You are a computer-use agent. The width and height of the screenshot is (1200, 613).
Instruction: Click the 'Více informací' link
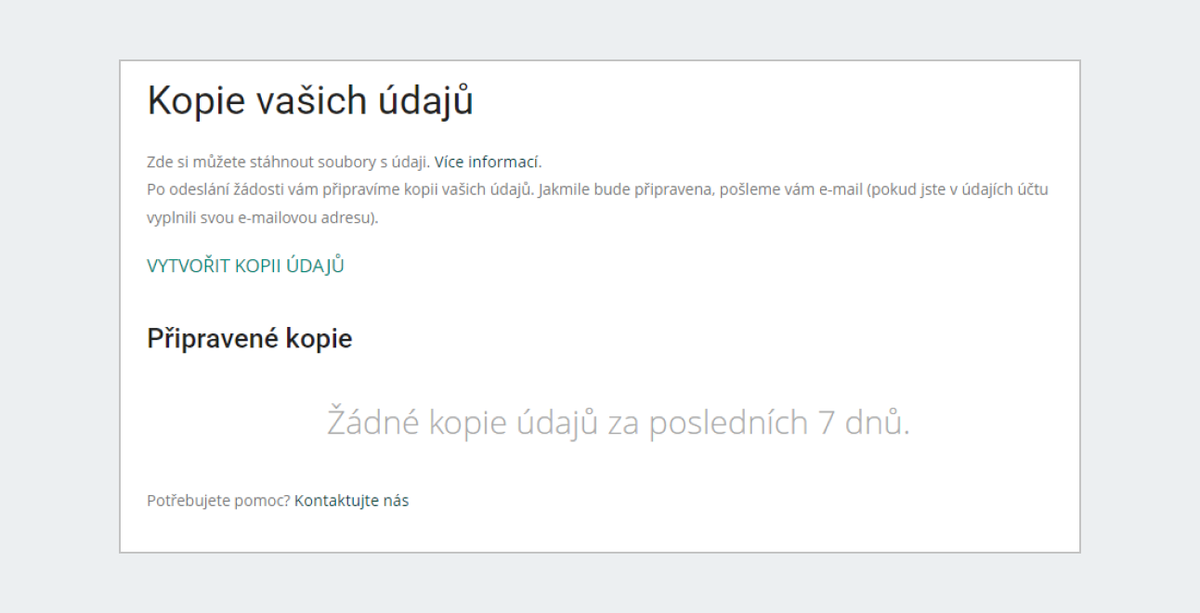(486, 161)
